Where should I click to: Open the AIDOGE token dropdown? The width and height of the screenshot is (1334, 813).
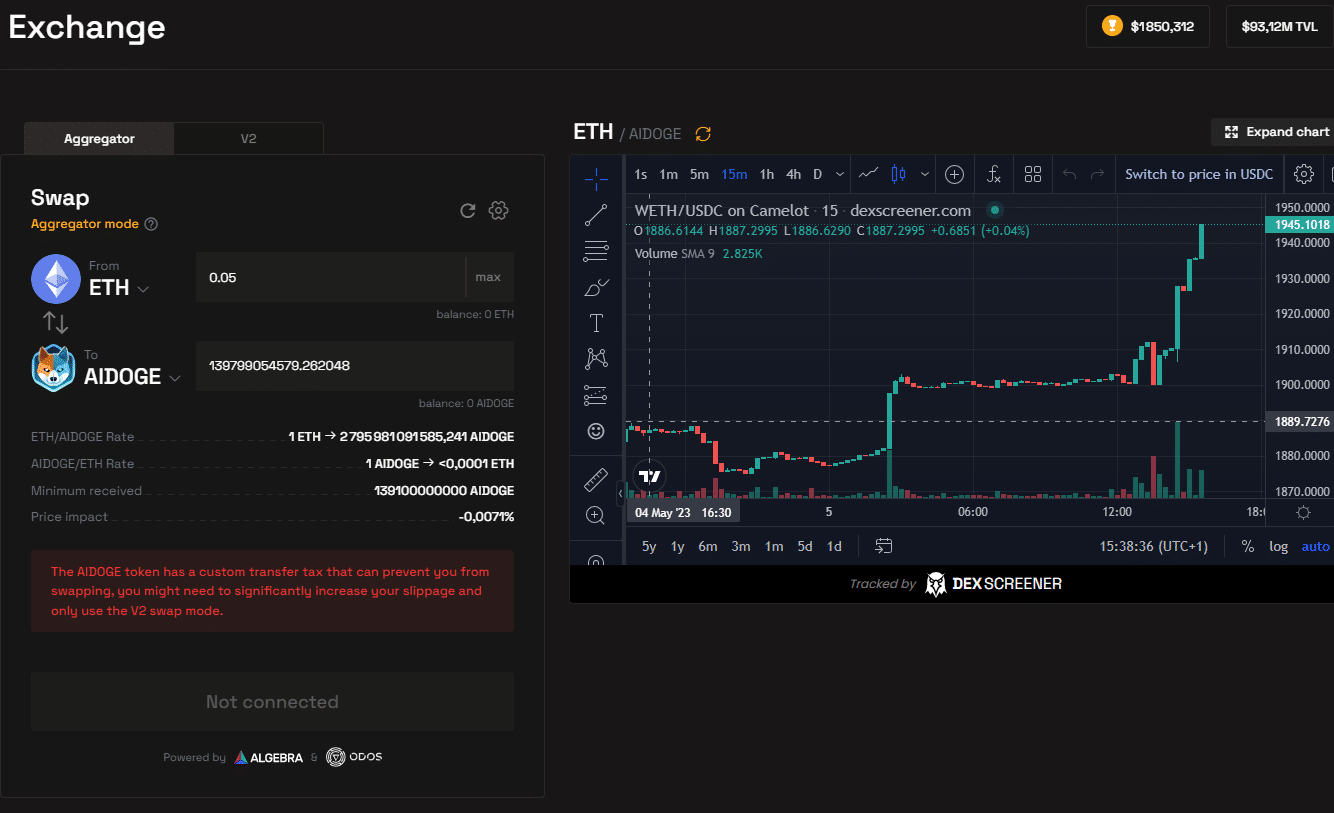click(132, 377)
